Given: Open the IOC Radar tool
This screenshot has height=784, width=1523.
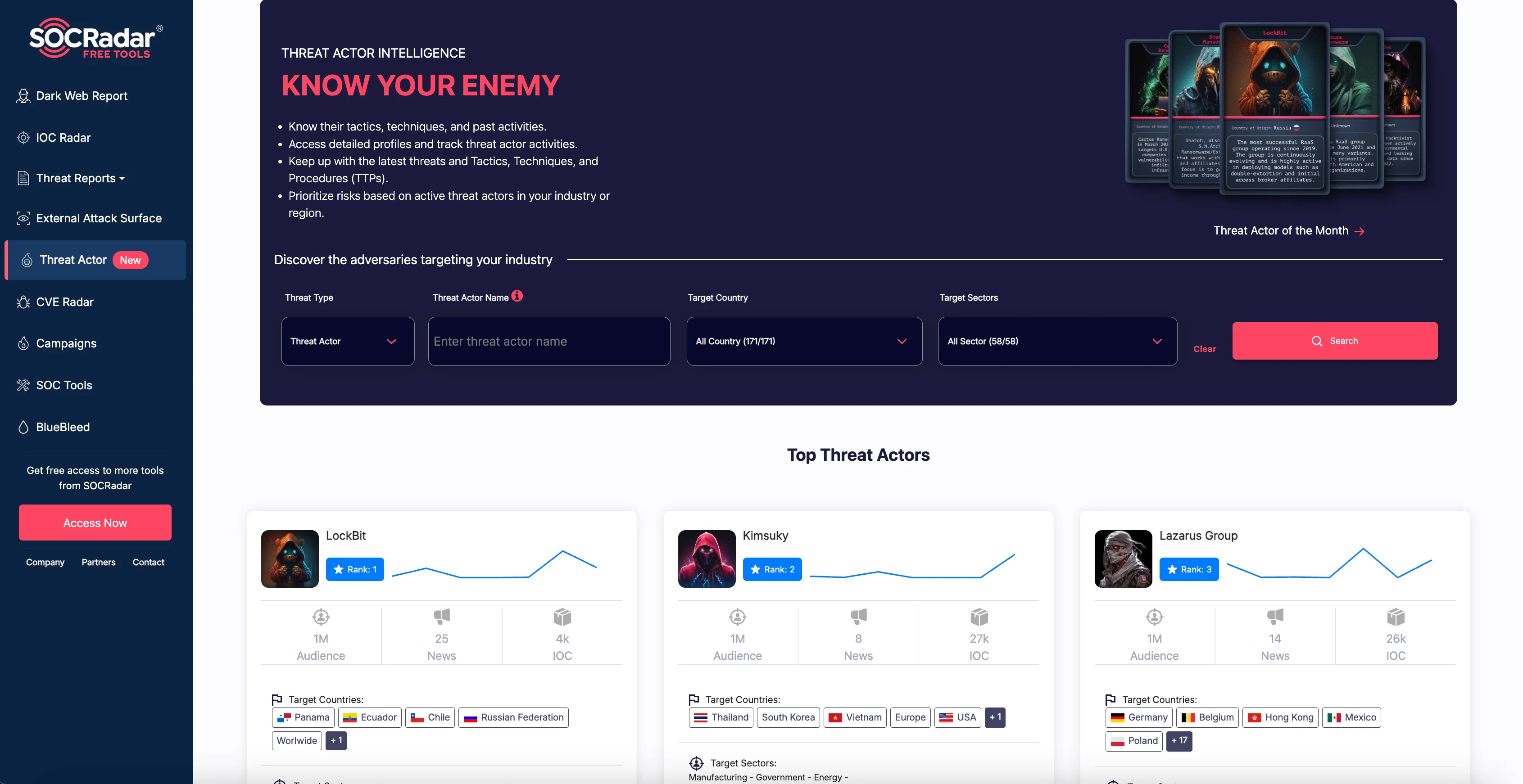Looking at the screenshot, I should click(63, 137).
